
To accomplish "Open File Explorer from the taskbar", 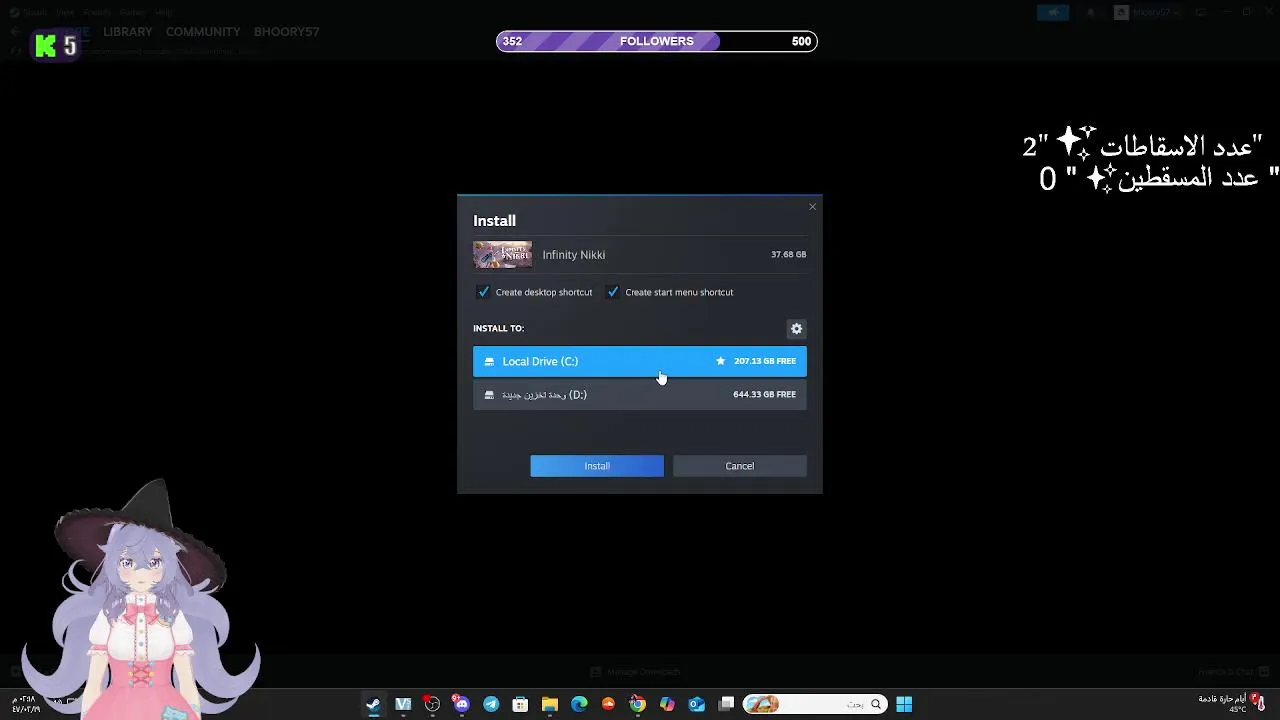I will (549, 704).
